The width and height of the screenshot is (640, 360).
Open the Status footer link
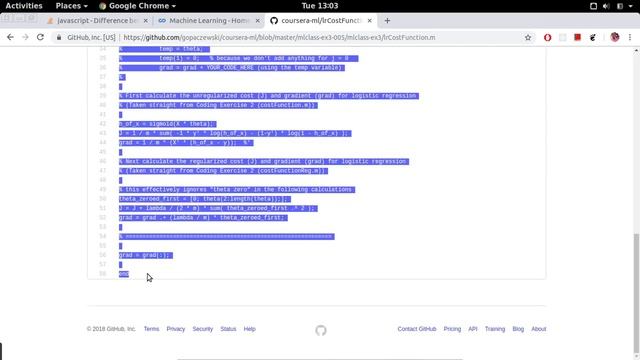pos(228,329)
